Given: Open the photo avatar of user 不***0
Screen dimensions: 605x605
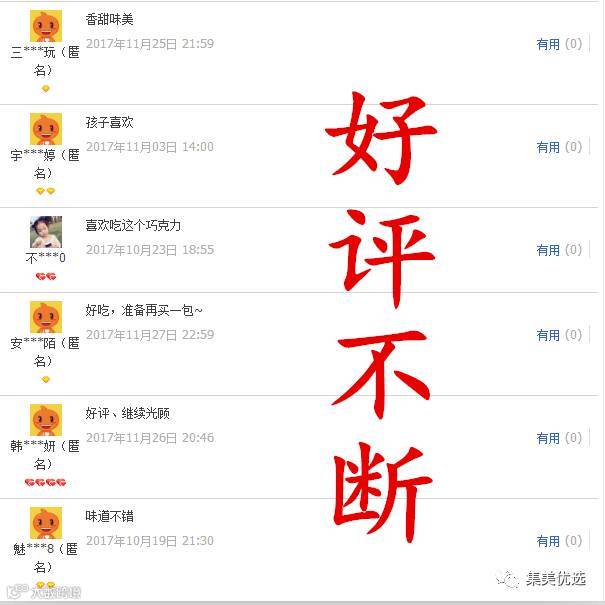Looking at the screenshot, I should tap(46, 232).
